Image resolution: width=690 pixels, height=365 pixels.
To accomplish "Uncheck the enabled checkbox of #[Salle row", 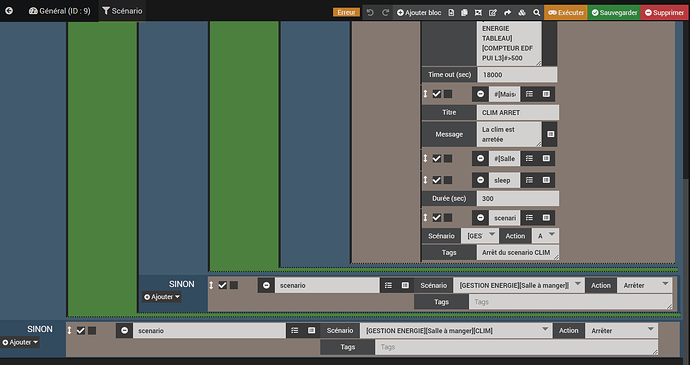I will (x=437, y=159).
